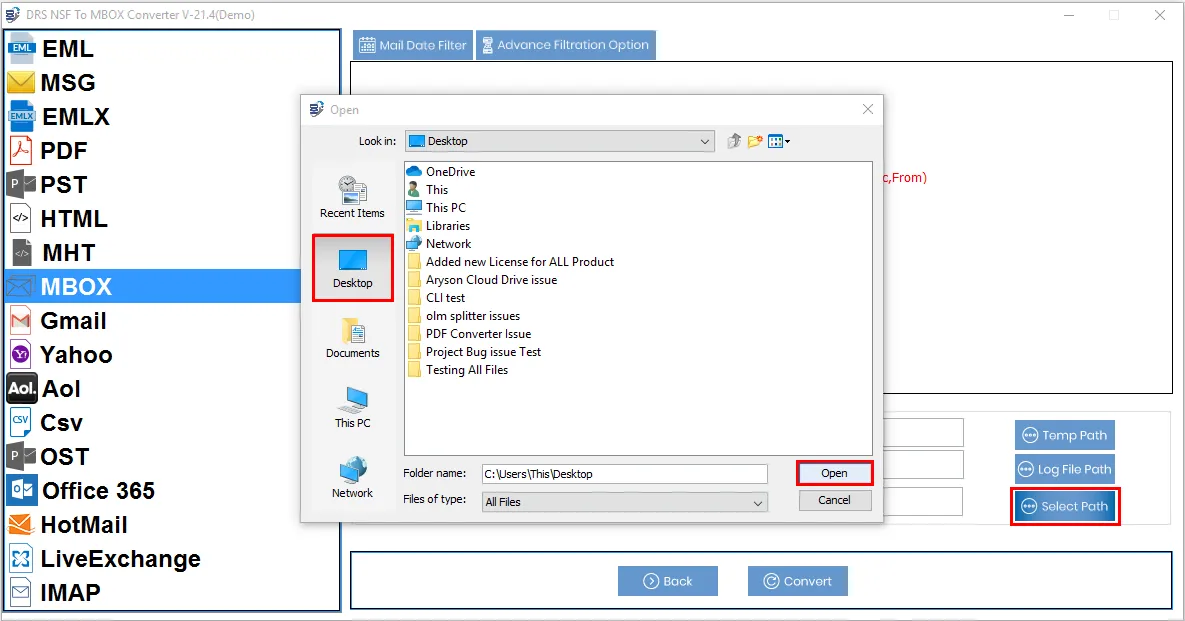Select the LiveExchange icon
Viewport: 1185px width, 621px height.
[x=21, y=558]
